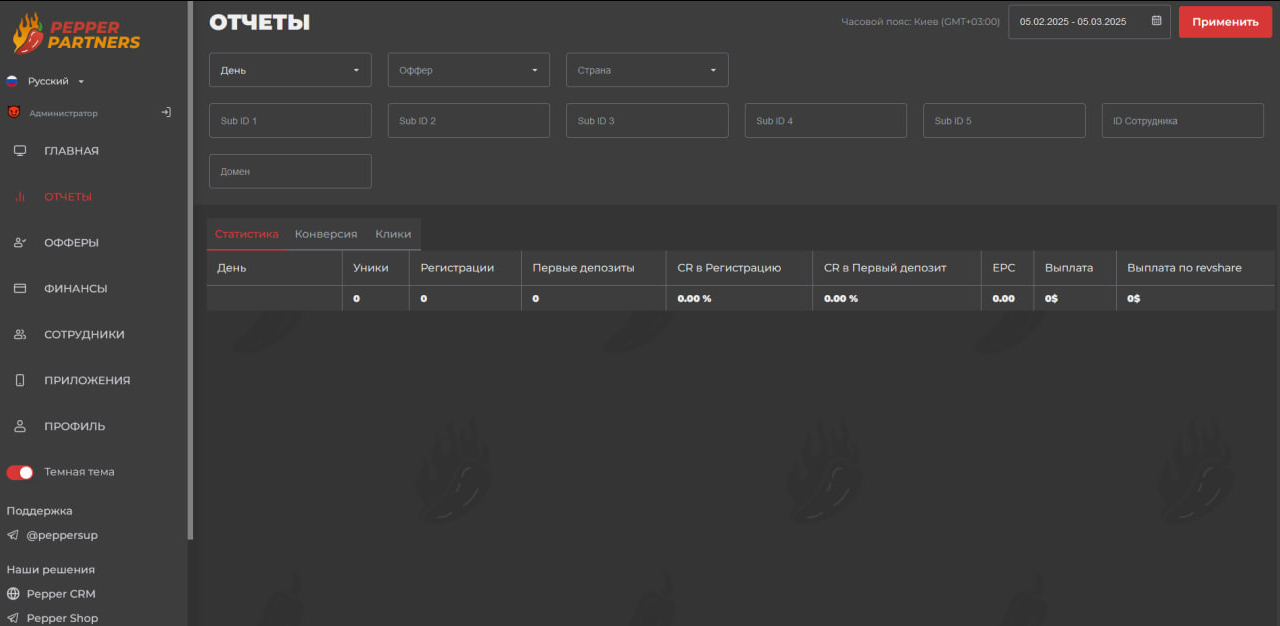Click the Pepper Partners logo
The height and width of the screenshot is (626, 1280).
click(77, 33)
